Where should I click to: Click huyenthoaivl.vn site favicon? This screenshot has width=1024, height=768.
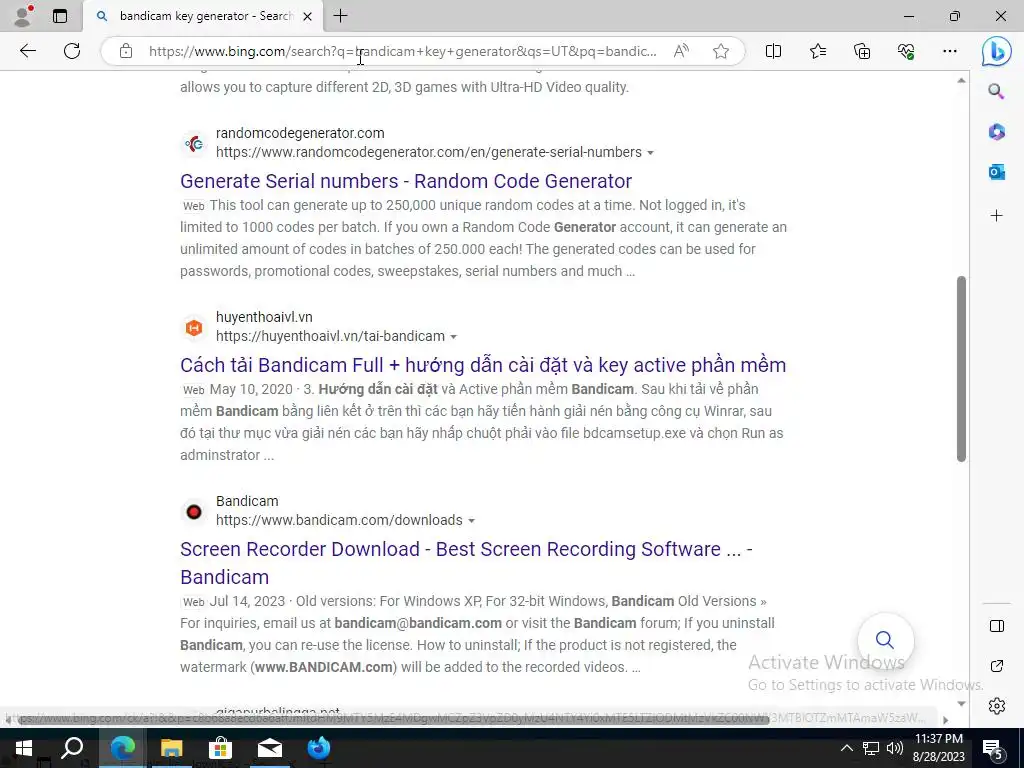point(194,327)
